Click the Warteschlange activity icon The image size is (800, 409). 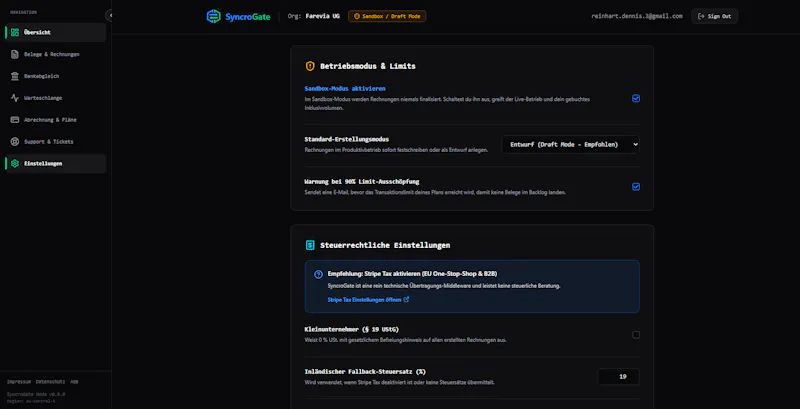[15, 98]
